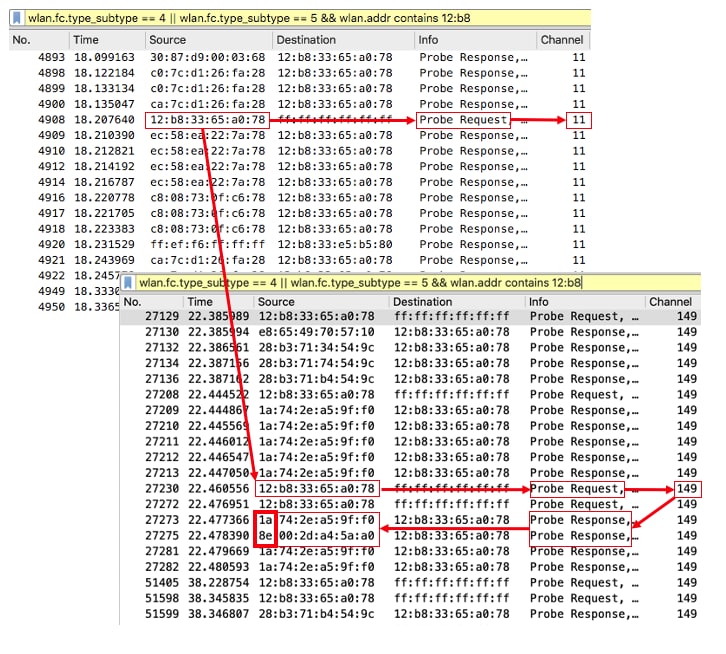Select packet 4916 at time 18.220778
Viewport: 726px width, 654px height.
(300, 198)
